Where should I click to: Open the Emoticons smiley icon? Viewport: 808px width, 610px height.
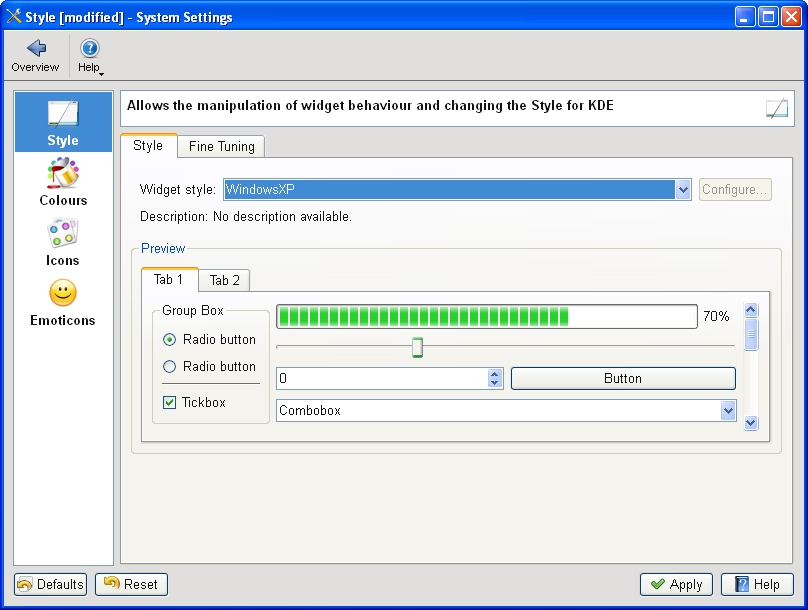pyautogui.click(x=63, y=293)
